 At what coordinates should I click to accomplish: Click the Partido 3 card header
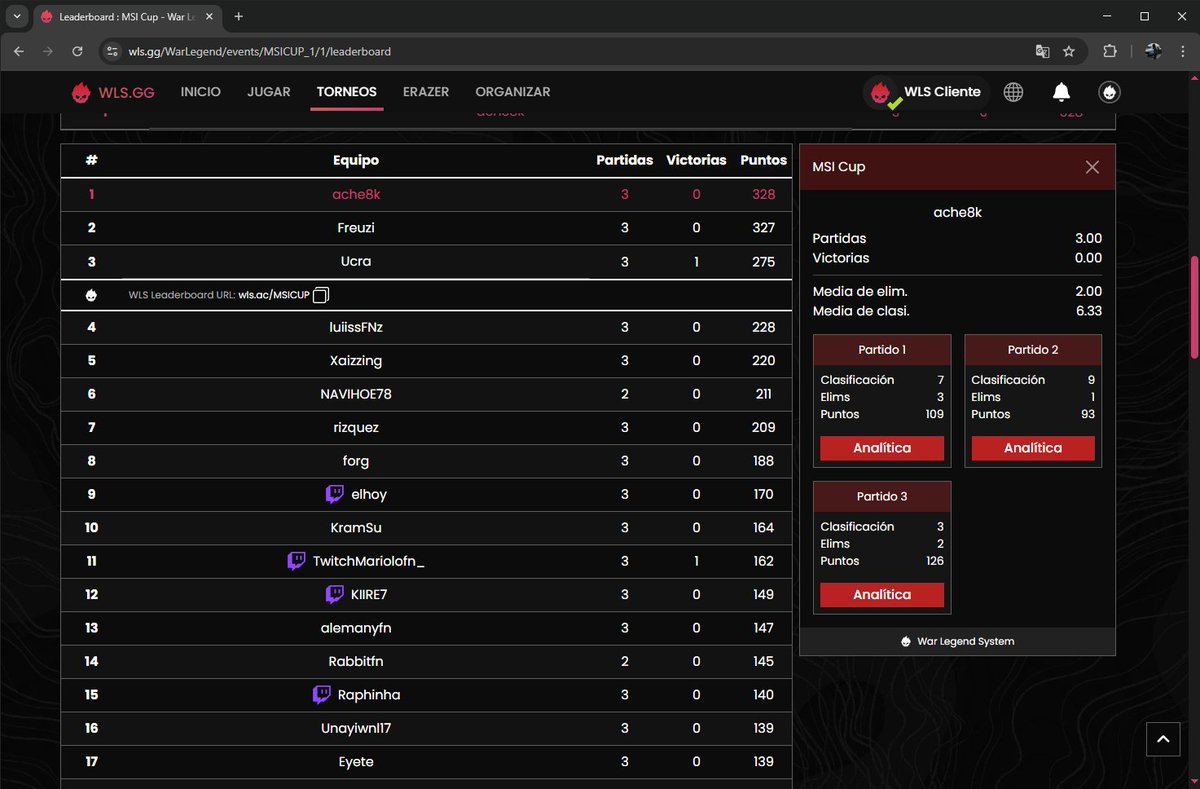[882, 497]
